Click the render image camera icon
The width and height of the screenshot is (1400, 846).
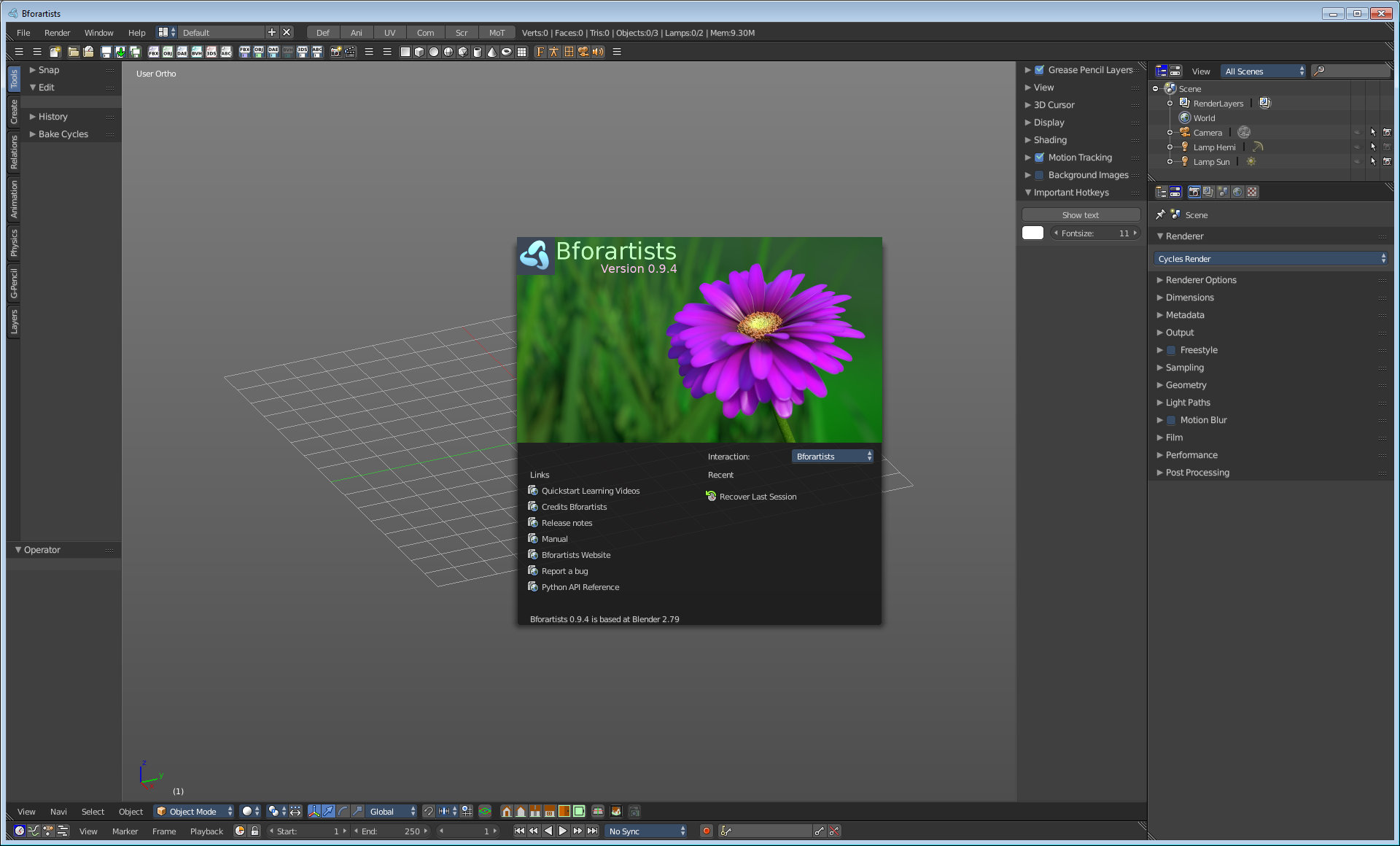click(335, 52)
